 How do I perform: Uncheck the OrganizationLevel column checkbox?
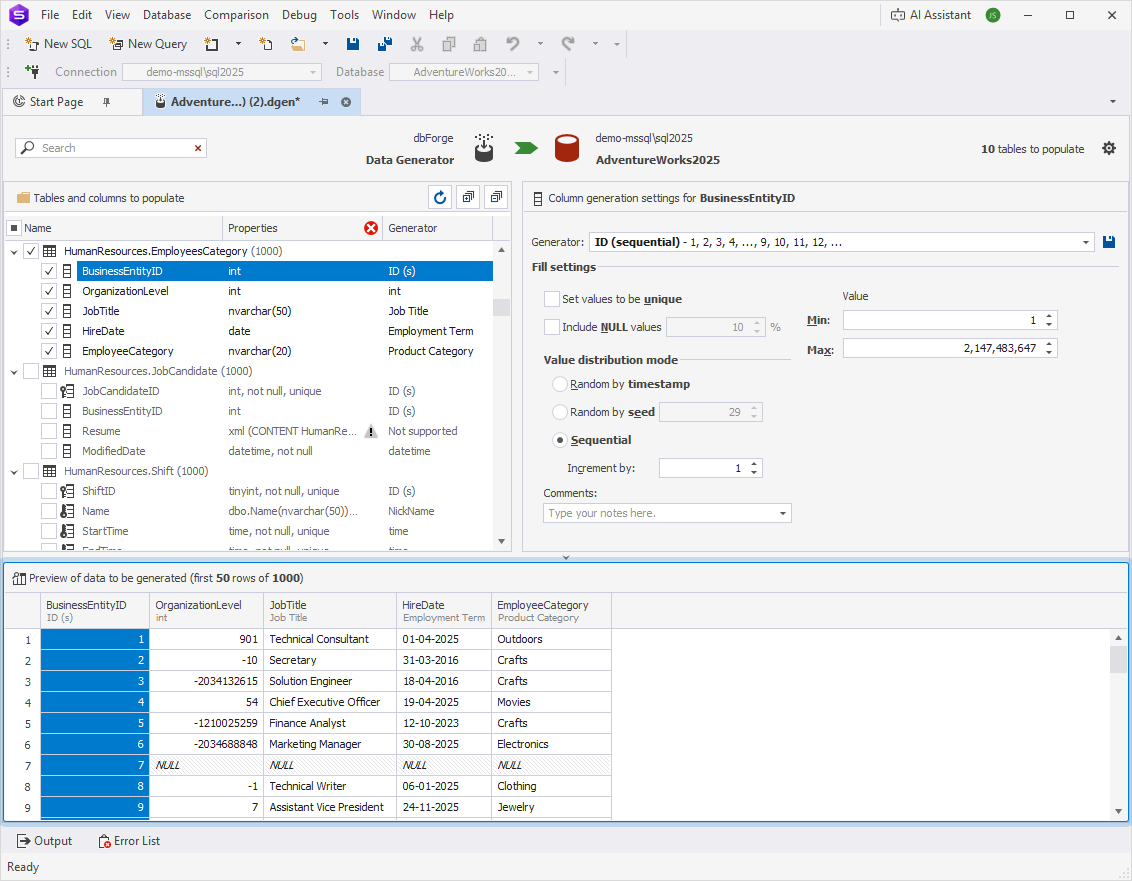[48, 291]
